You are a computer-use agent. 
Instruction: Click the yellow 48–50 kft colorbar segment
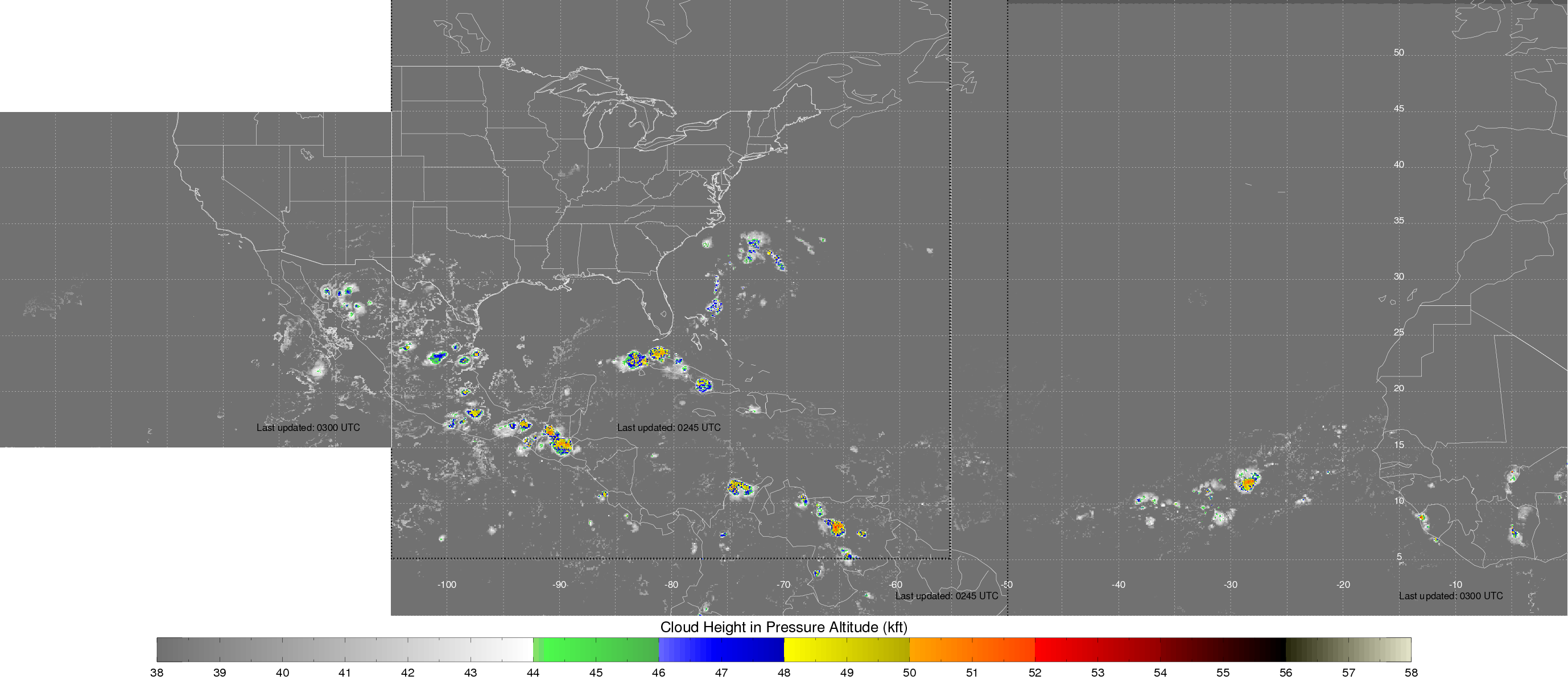click(846, 649)
